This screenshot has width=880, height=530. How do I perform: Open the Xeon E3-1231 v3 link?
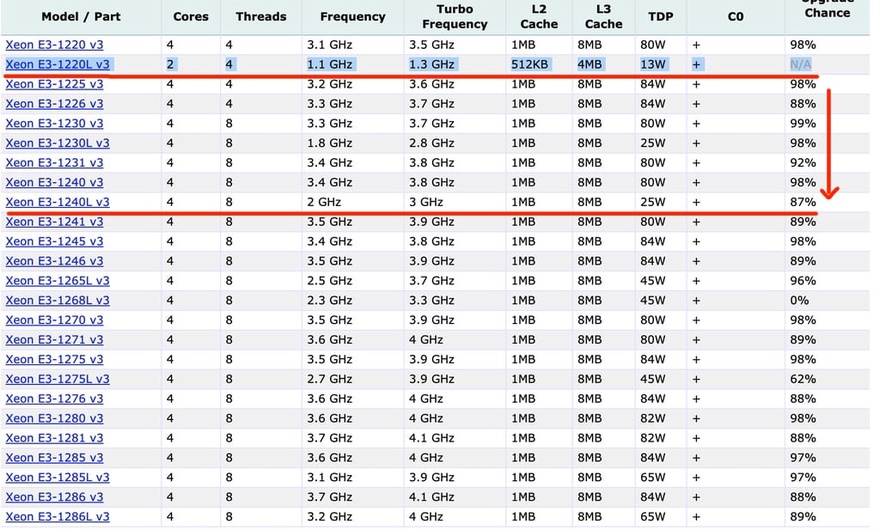pos(54,163)
